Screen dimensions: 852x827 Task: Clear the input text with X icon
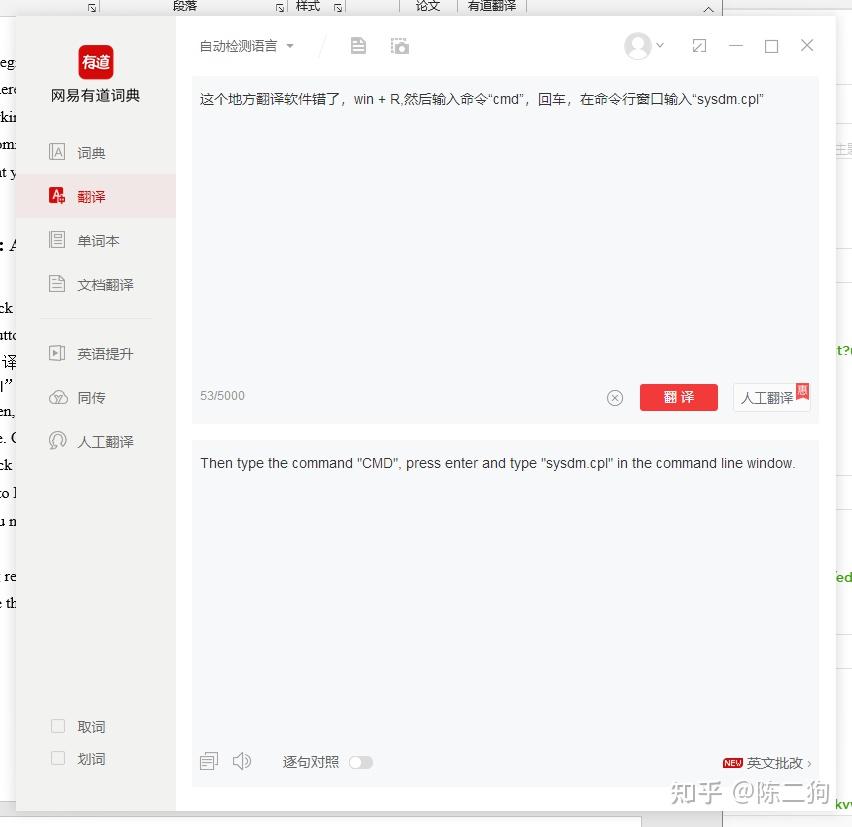click(615, 398)
